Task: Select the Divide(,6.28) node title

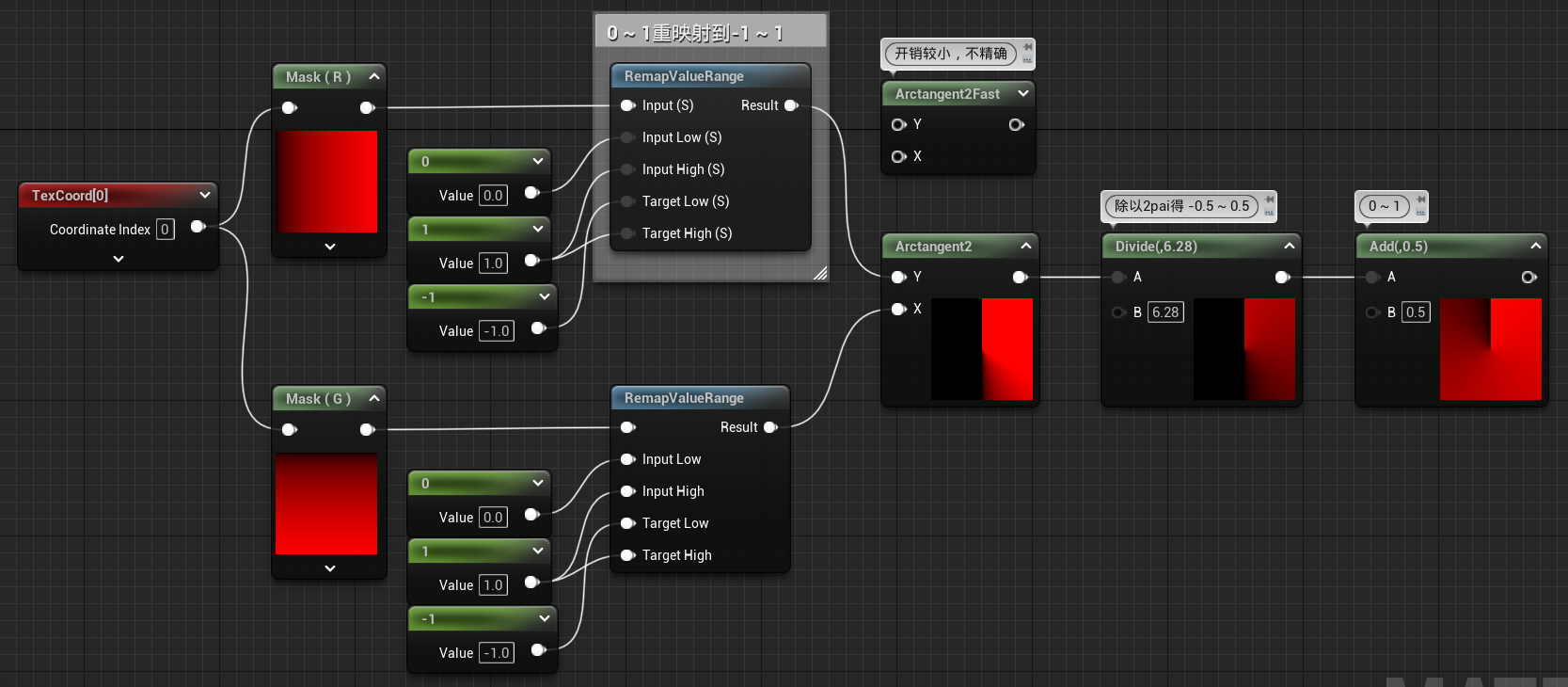Action: (x=1156, y=247)
